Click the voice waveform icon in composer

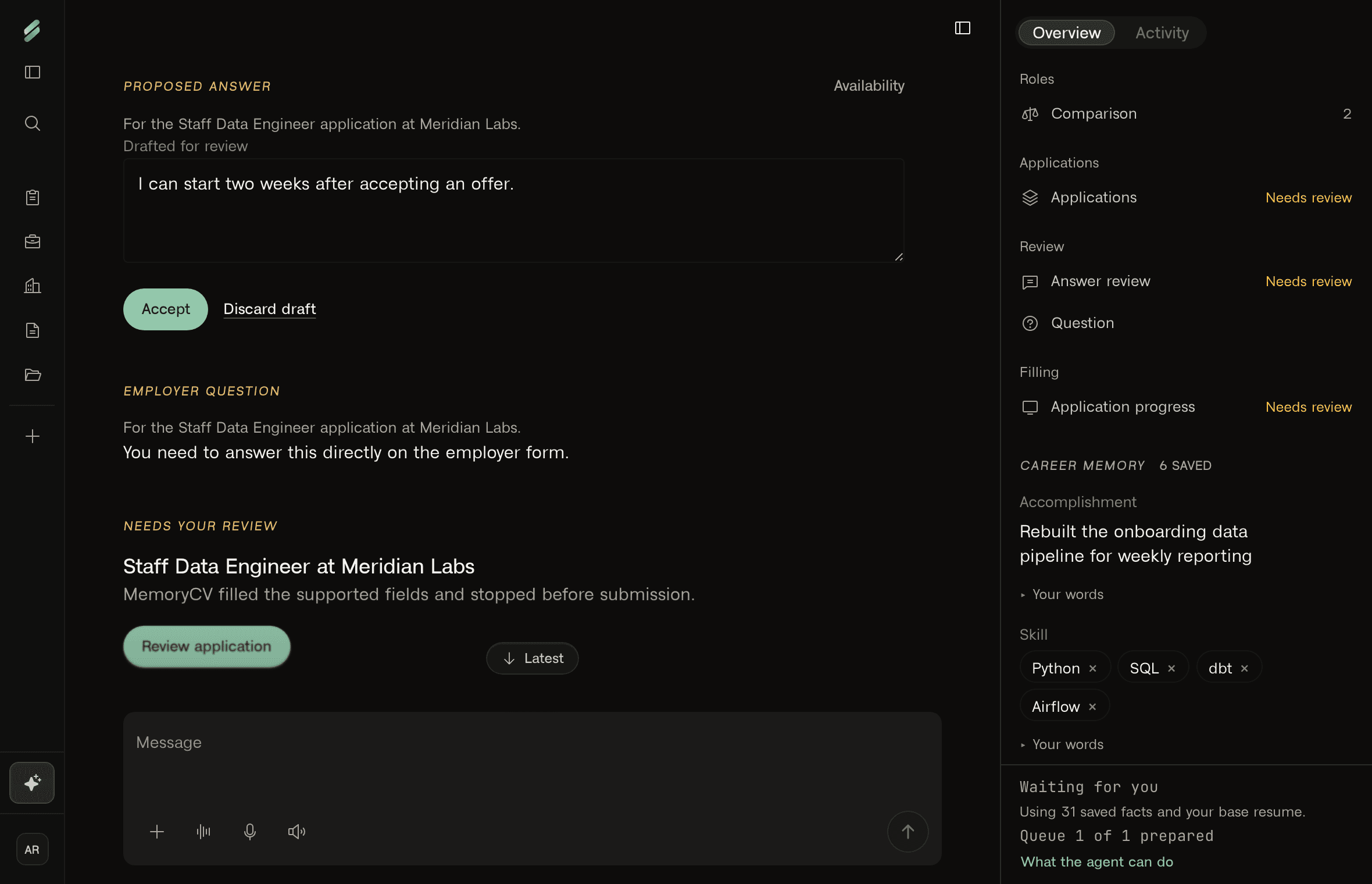203,832
